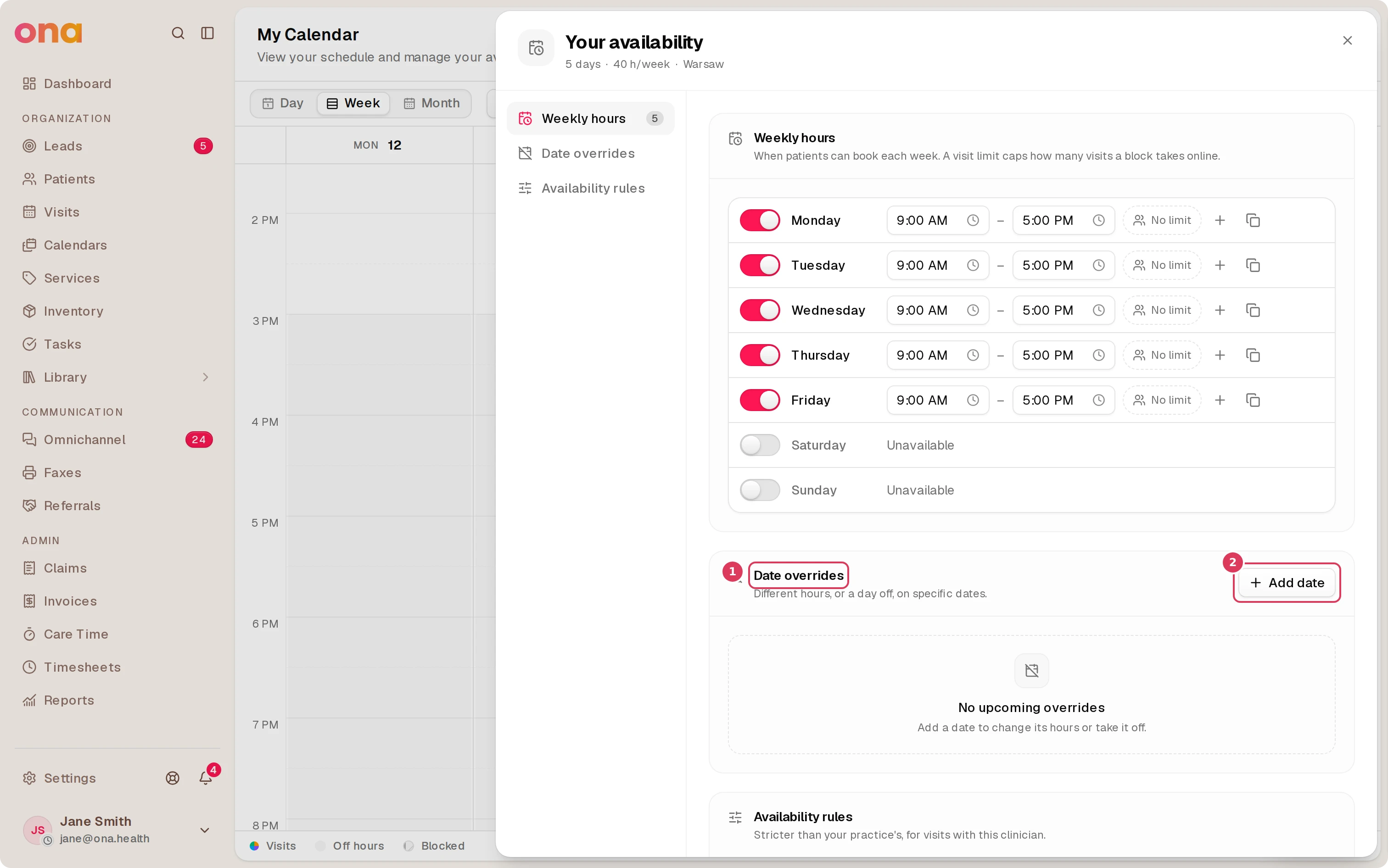Image resolution: width=1388 pixels, height=868 pixels.
Task: Switch off Wednesday availability
Action: 760,310
